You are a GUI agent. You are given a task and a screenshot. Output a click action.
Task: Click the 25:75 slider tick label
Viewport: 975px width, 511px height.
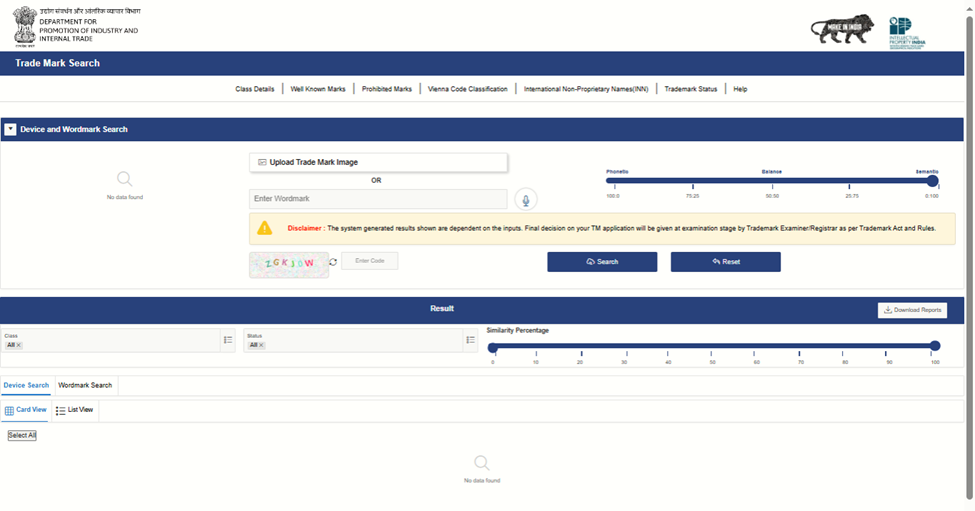coord(852,196)
